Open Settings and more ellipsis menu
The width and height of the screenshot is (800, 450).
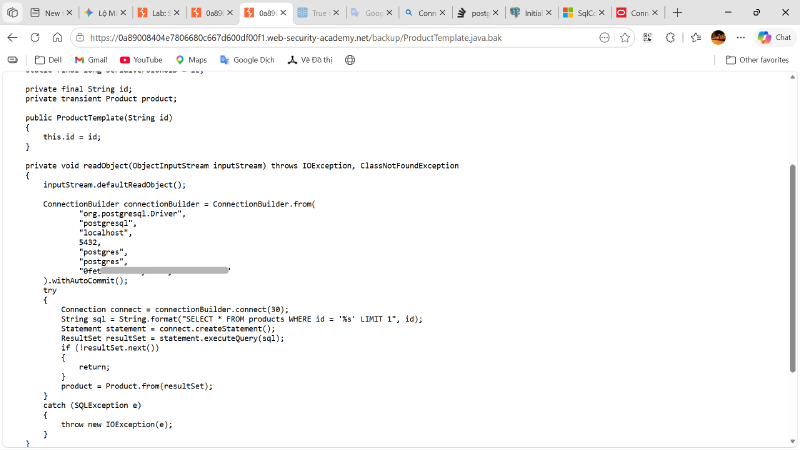[741, 37]
